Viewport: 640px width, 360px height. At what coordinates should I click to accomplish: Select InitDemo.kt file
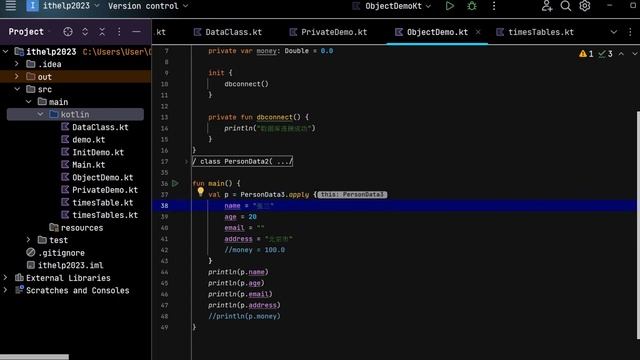pos(92,152)
